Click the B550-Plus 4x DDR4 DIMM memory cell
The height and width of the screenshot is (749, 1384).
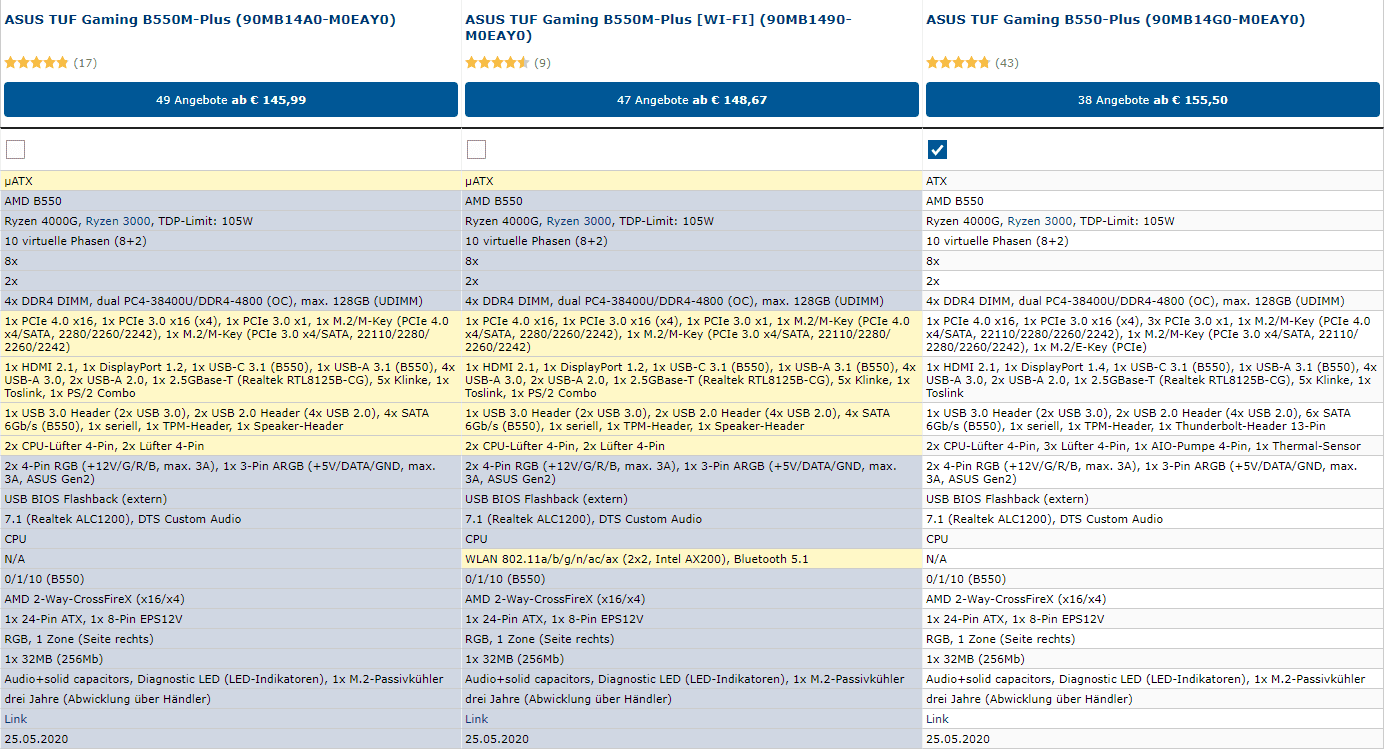tap(1153, 301)
